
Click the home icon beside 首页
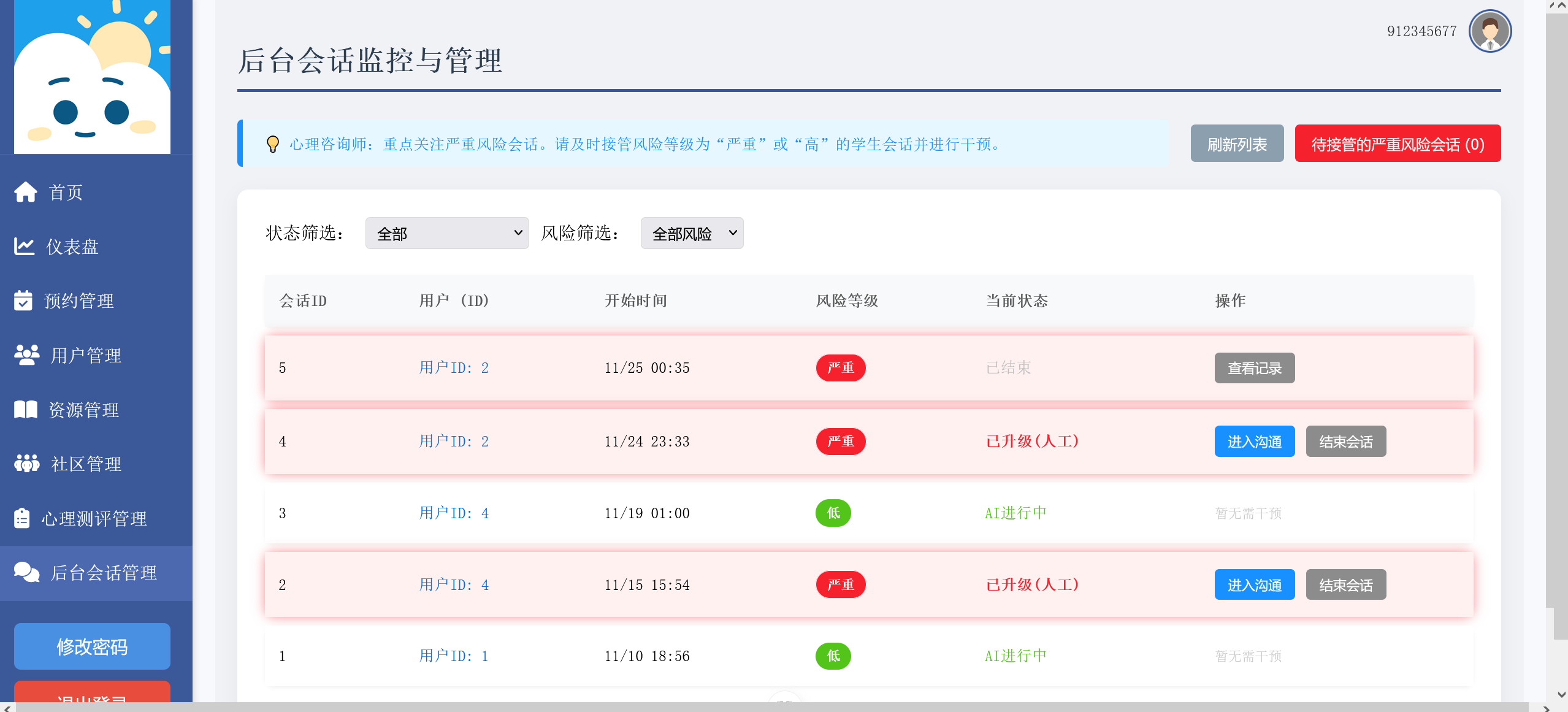coord(26,192)
